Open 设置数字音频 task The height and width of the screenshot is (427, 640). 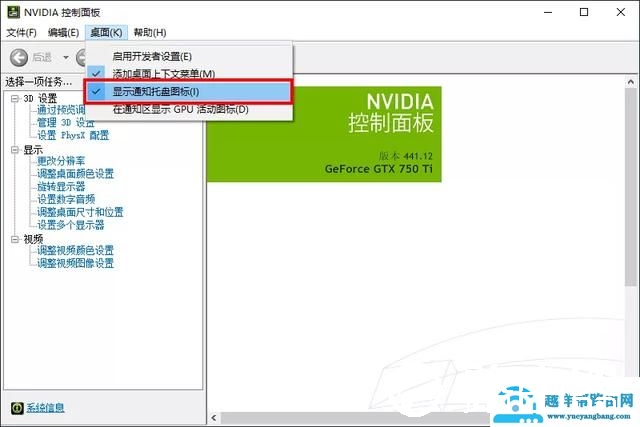[66, 199]
